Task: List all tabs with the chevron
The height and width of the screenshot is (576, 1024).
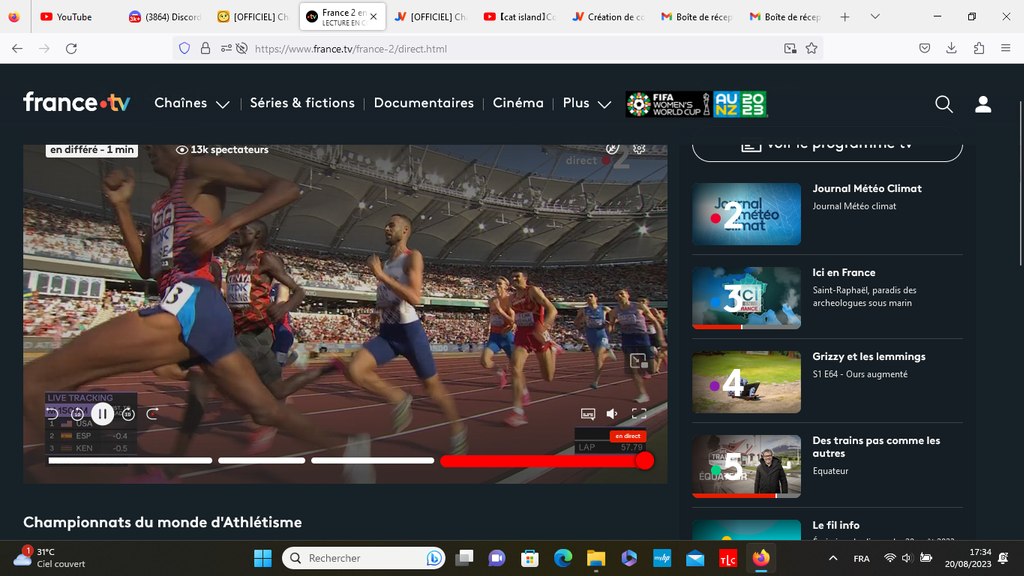Action: point(875,17)
